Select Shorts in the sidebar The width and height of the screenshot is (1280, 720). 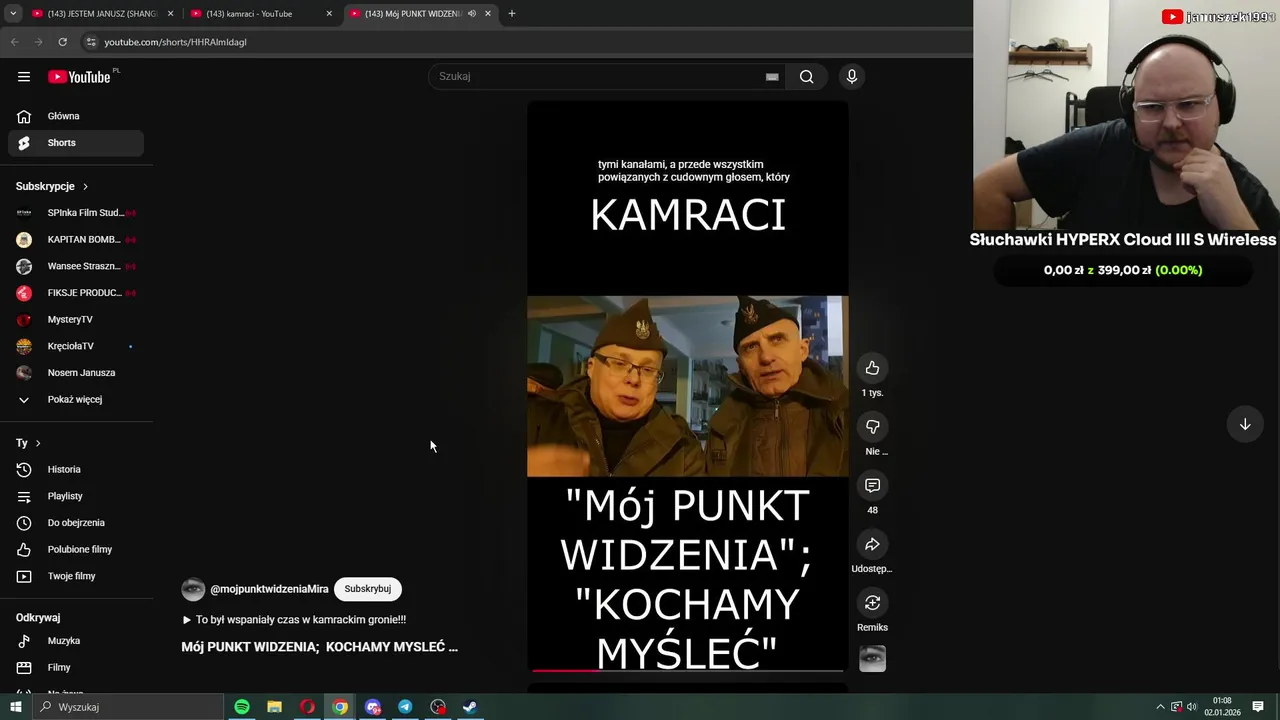(76, 143)
